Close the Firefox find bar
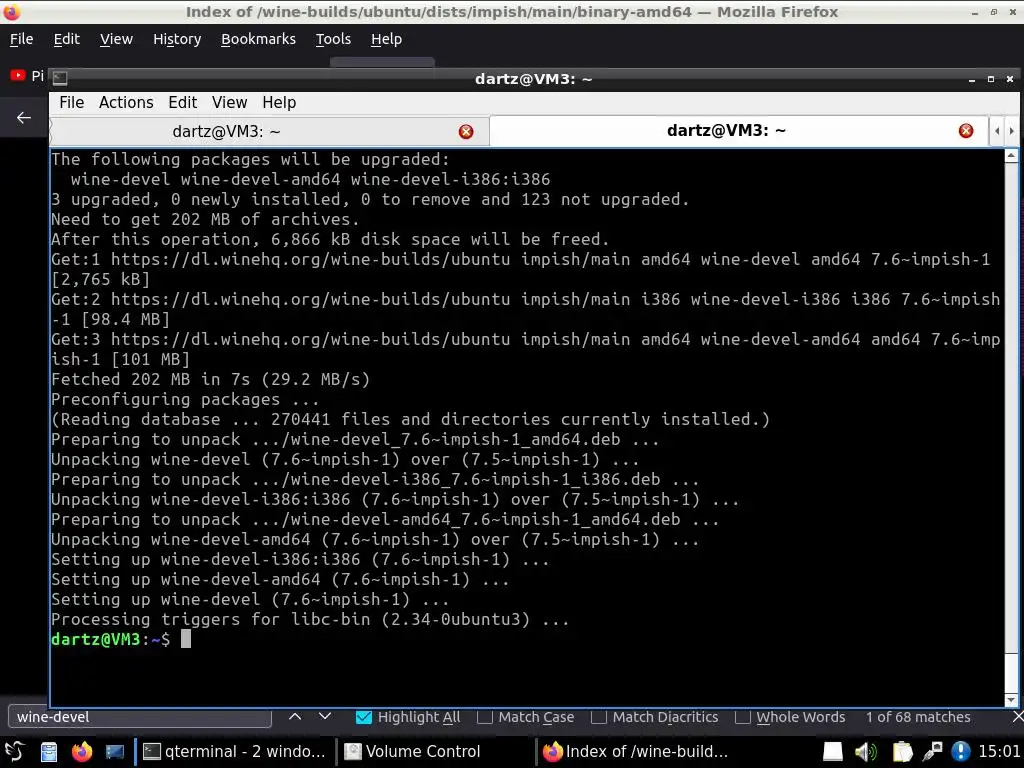 pyautogui.click(x=1017, y=717)
